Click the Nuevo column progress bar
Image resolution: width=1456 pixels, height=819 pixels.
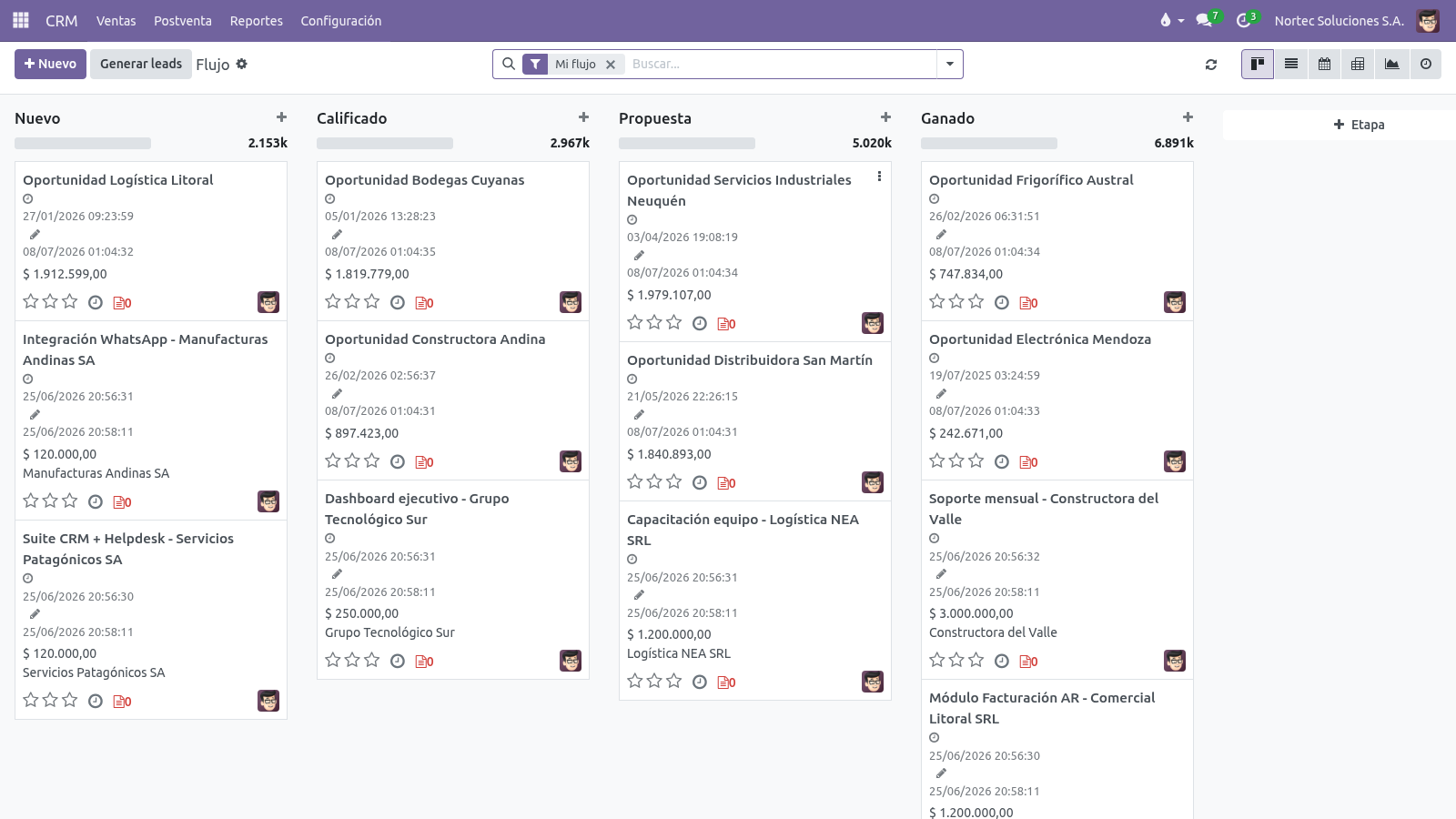point(83,143)
